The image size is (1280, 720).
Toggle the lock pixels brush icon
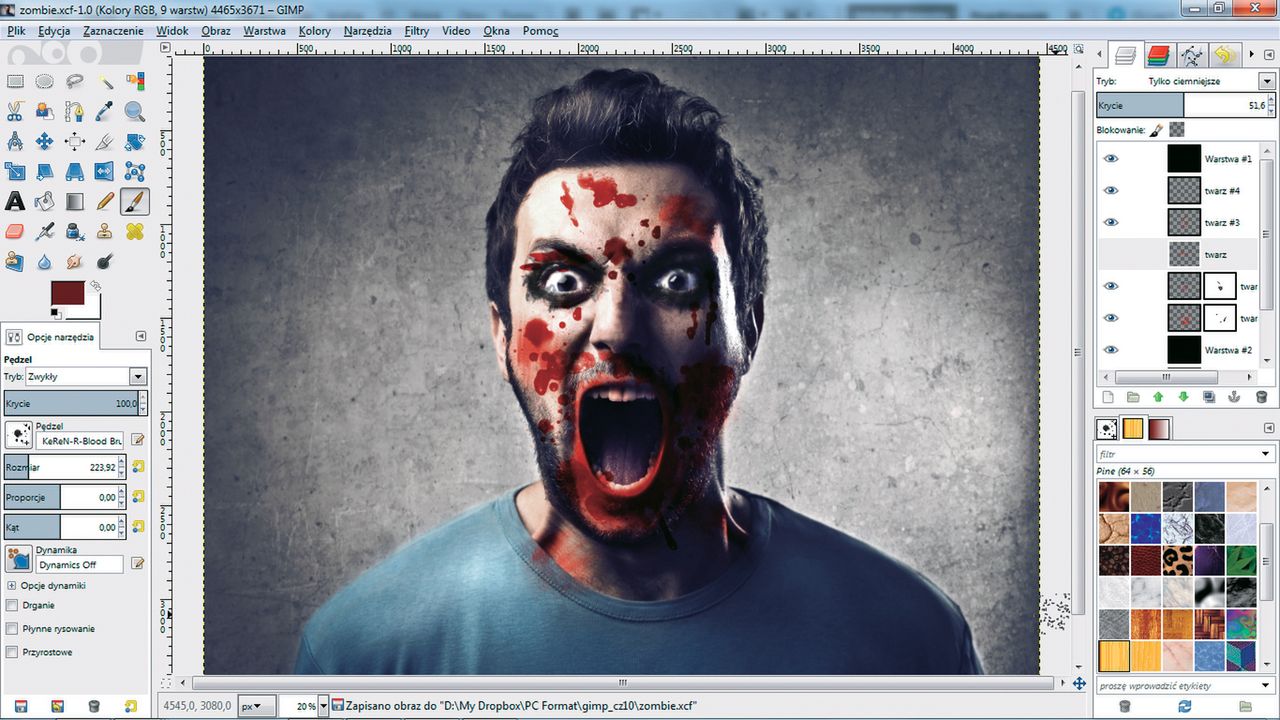(x=1156, y=130)
